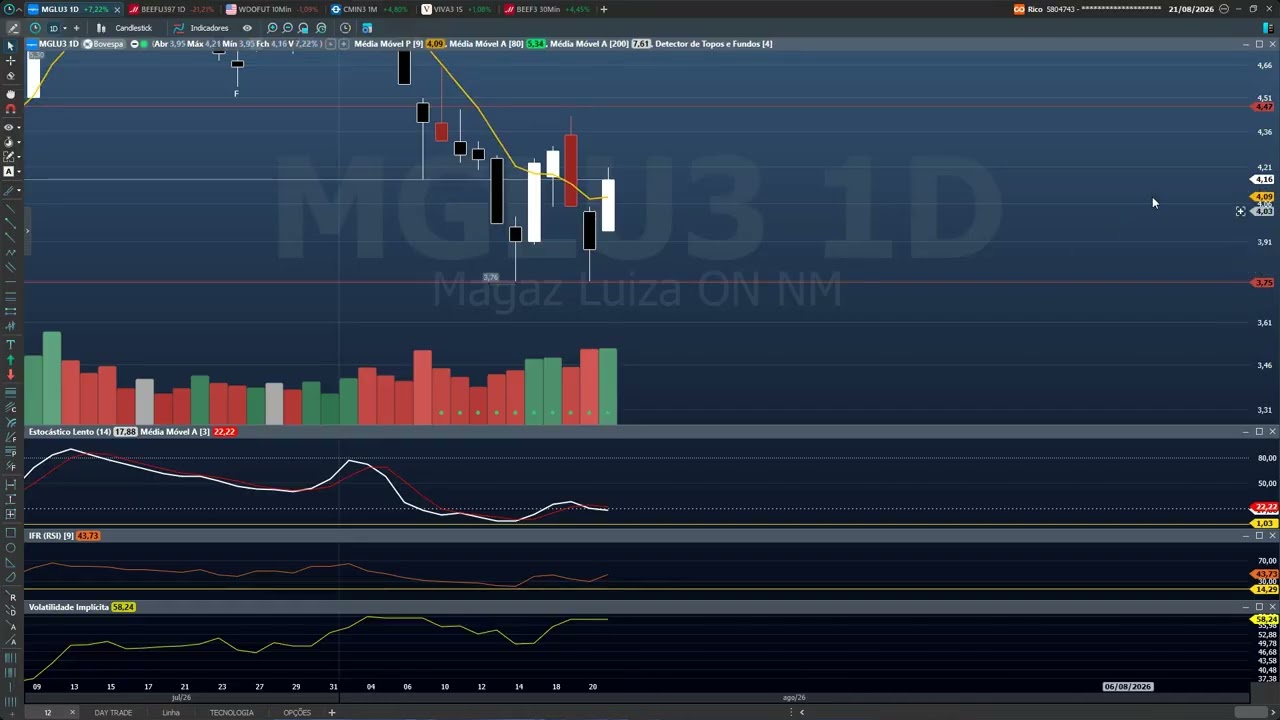Switch to the VIVA3 15 tab
This screenshot has height=720, width=1280.
[x=456, y=9]
